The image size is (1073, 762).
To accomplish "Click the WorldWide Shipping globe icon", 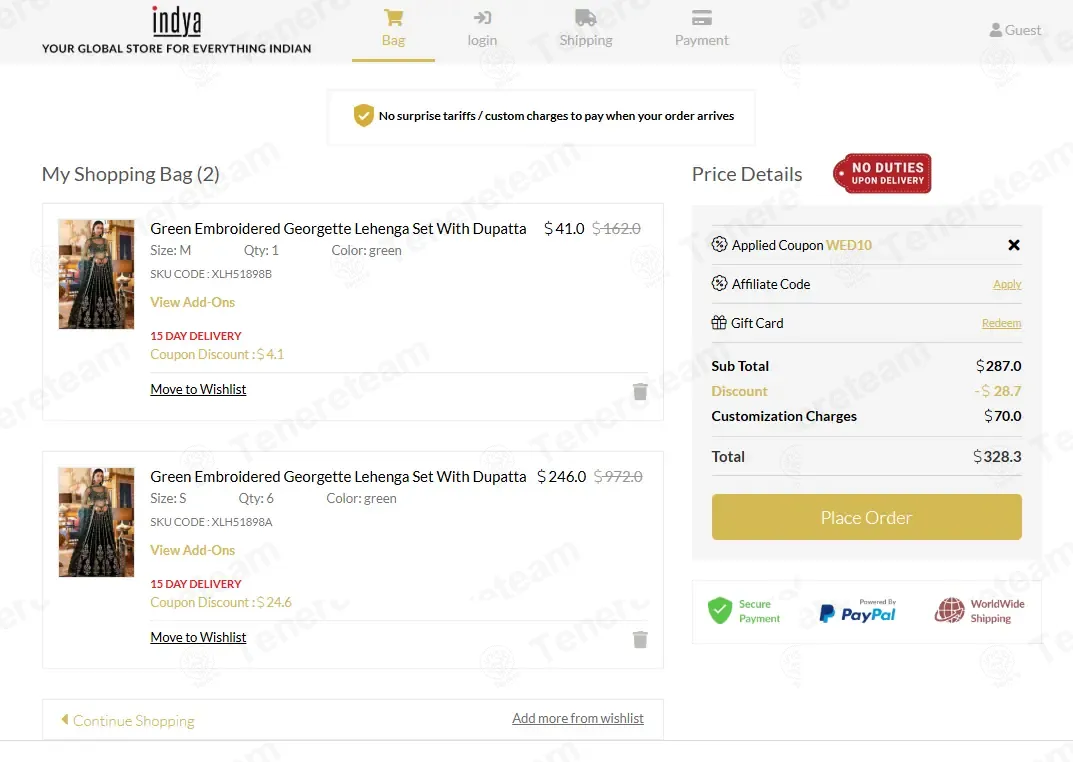I will click(x=949, y=610).
